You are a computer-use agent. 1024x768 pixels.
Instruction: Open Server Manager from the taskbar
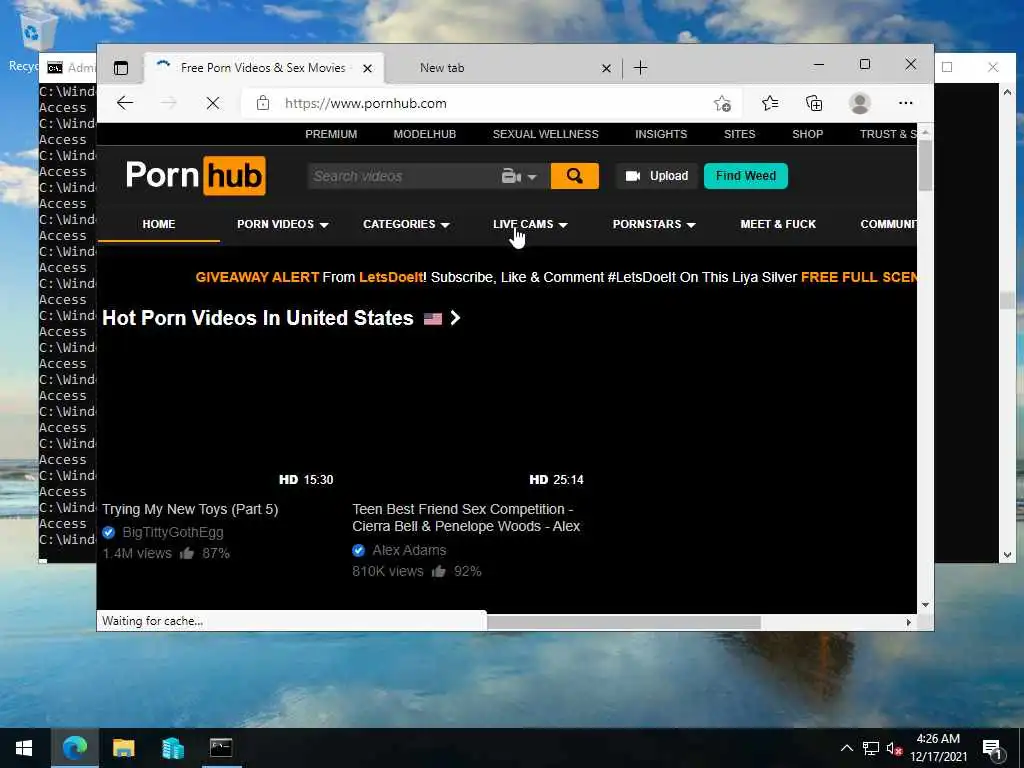(x=172, y=748)
